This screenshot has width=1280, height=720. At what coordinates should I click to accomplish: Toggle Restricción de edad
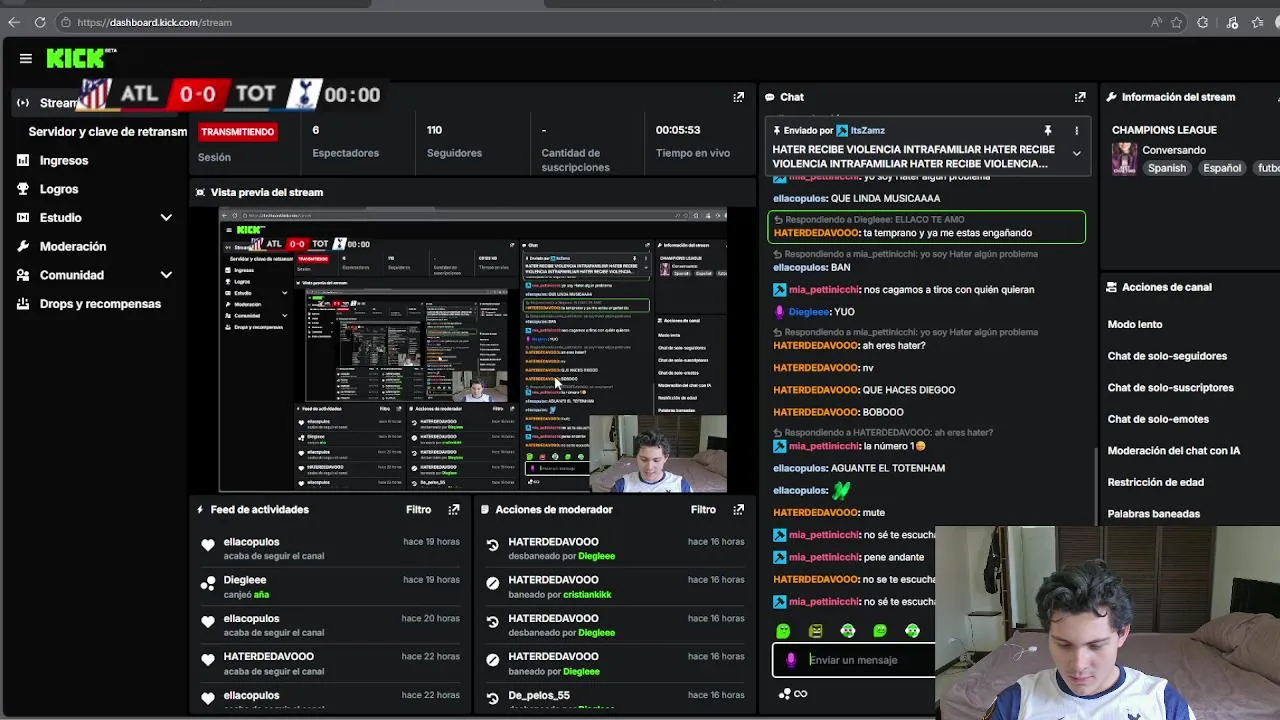1155,482
